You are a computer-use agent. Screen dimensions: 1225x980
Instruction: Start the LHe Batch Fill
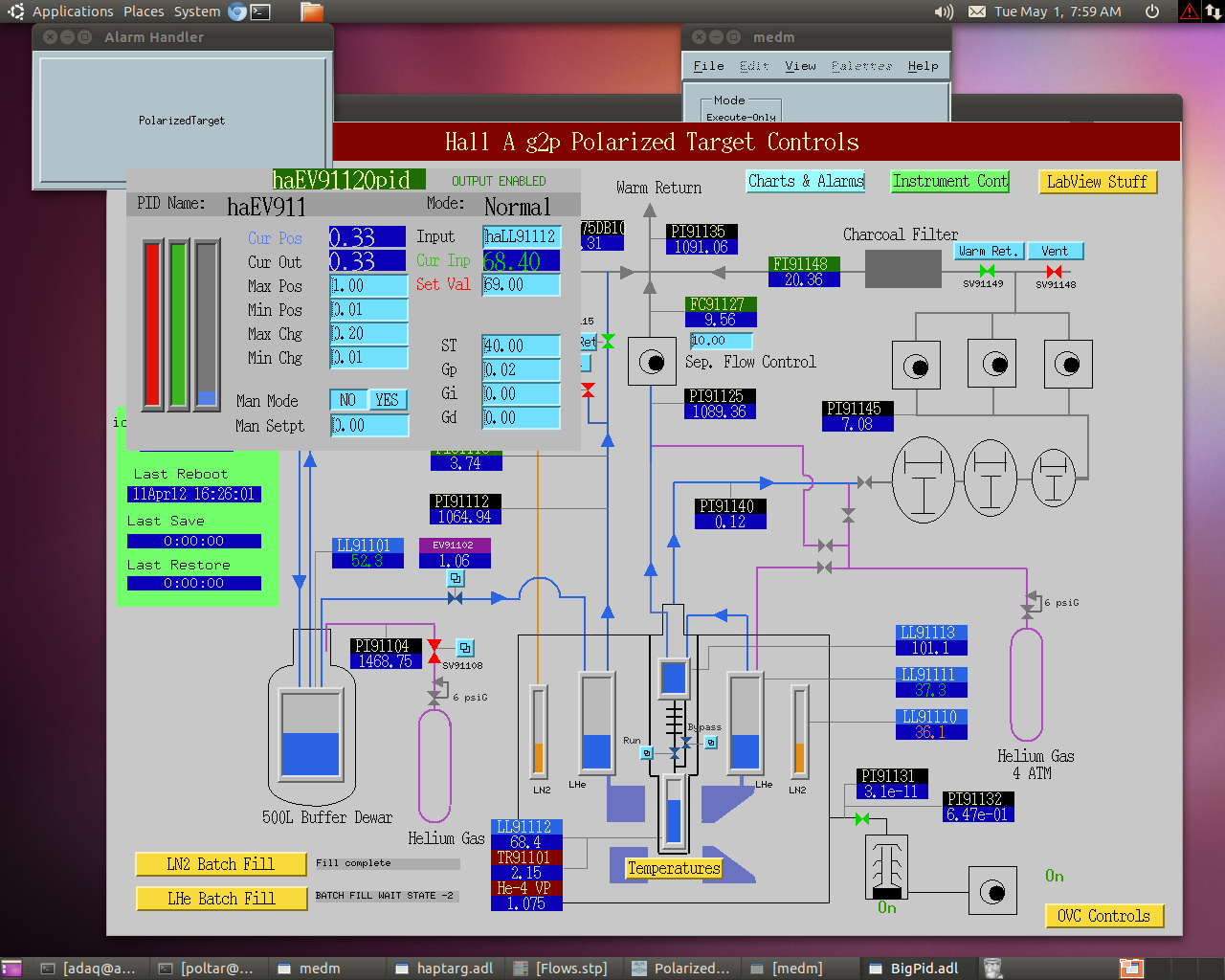tap(221, 899)
